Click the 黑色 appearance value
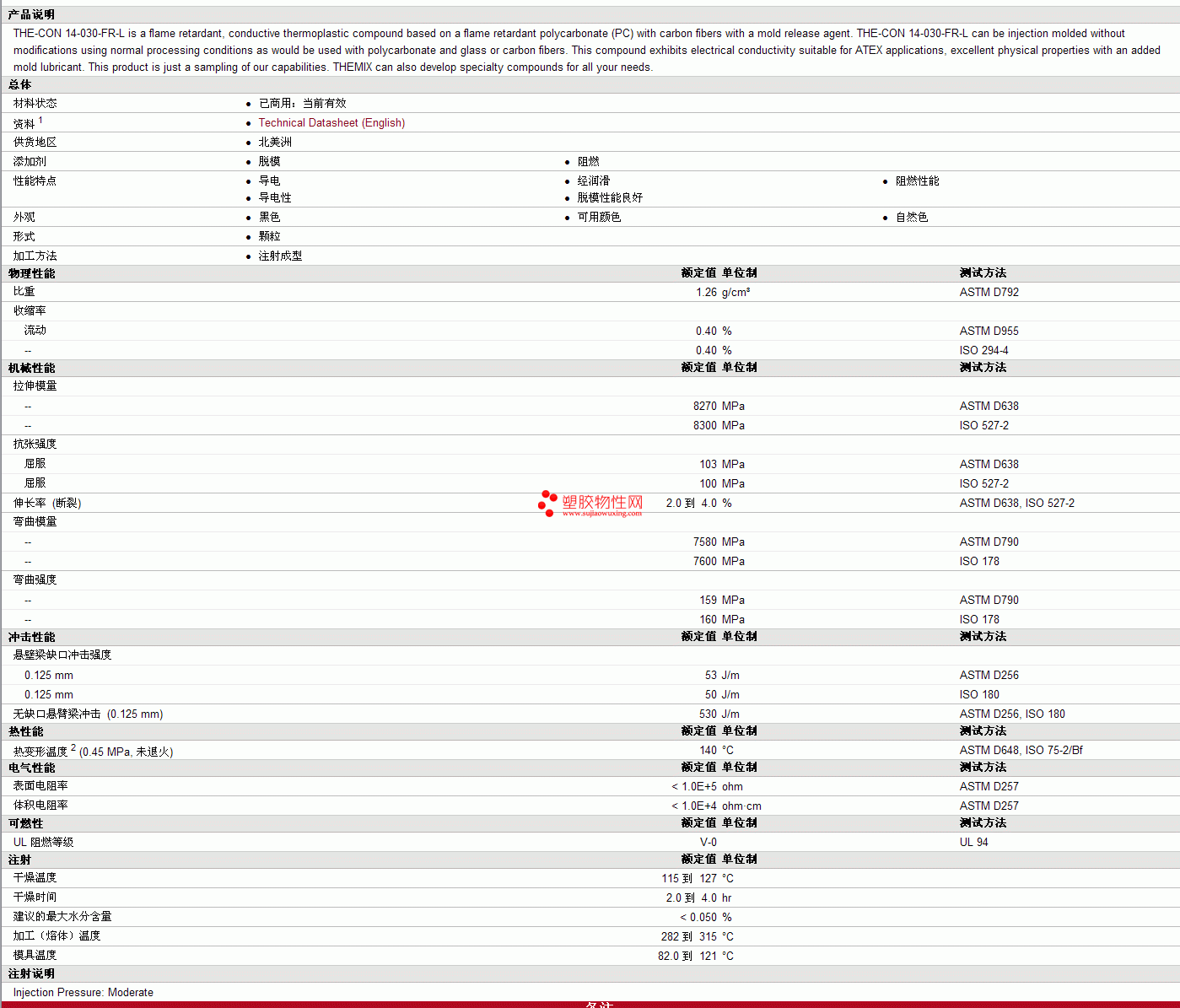1180x1008 pixels. pos(270,218)
